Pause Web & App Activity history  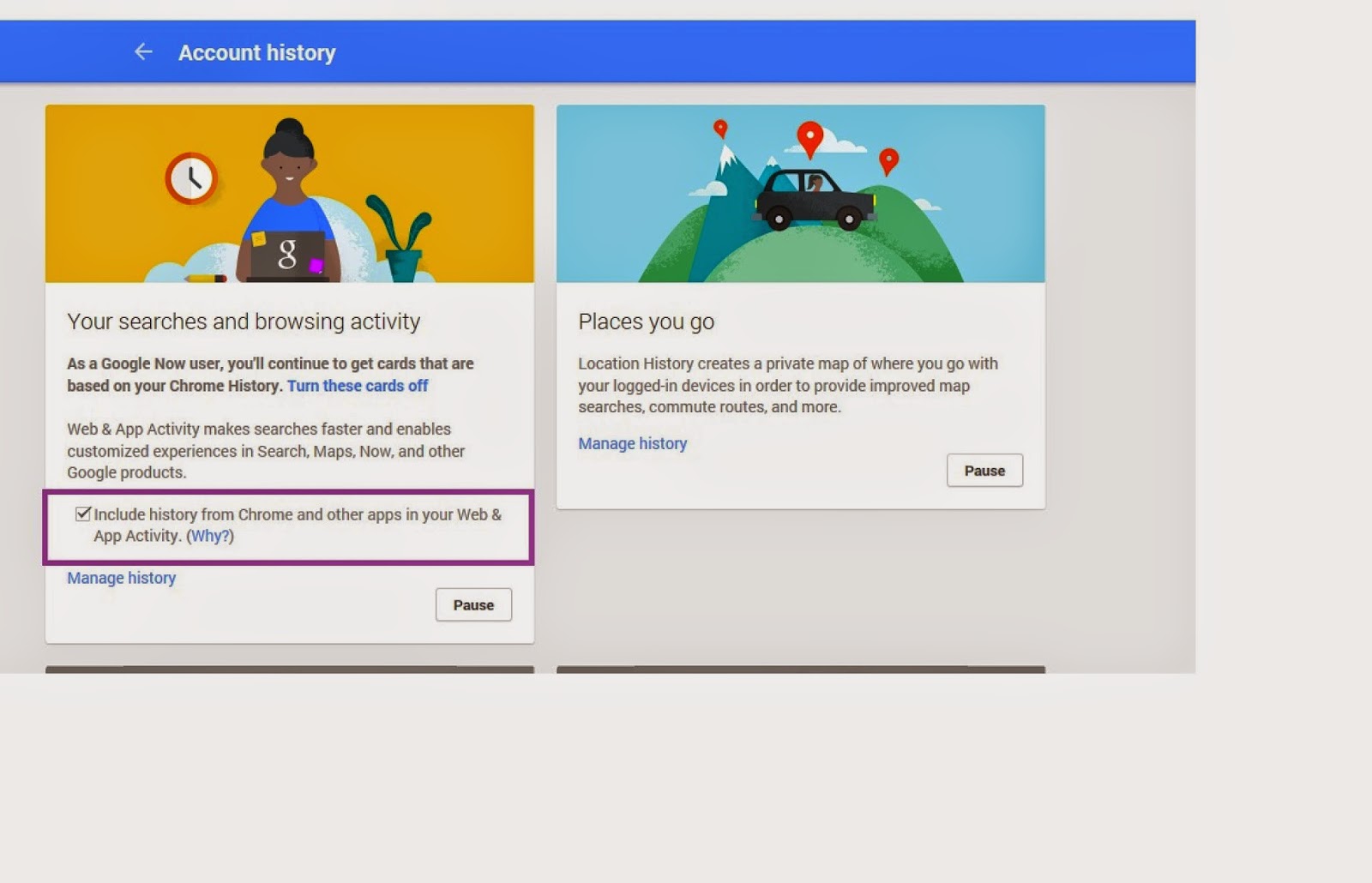coord(473,604)
